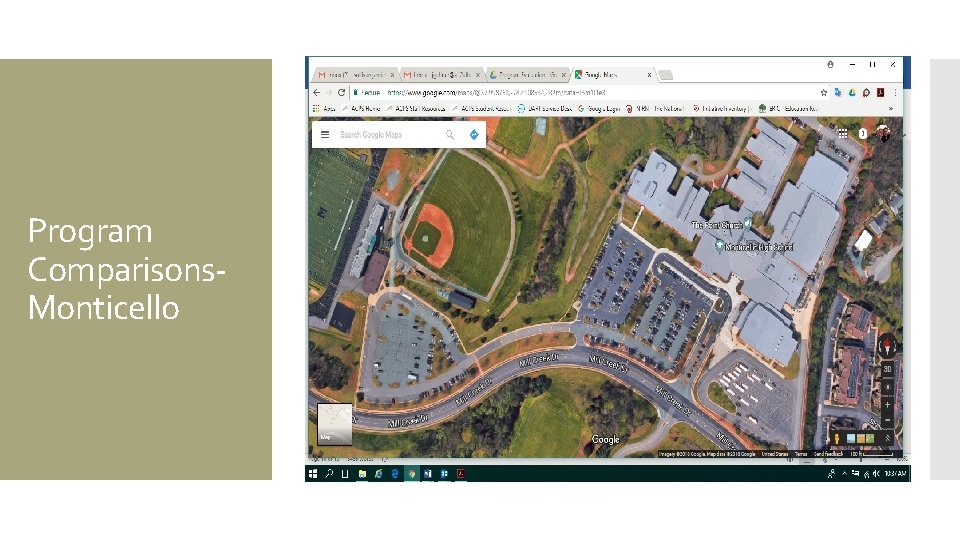The height and width of the screenshot is (540, 960).
Task: Open the Google Login bookmark
Action: 599,108
